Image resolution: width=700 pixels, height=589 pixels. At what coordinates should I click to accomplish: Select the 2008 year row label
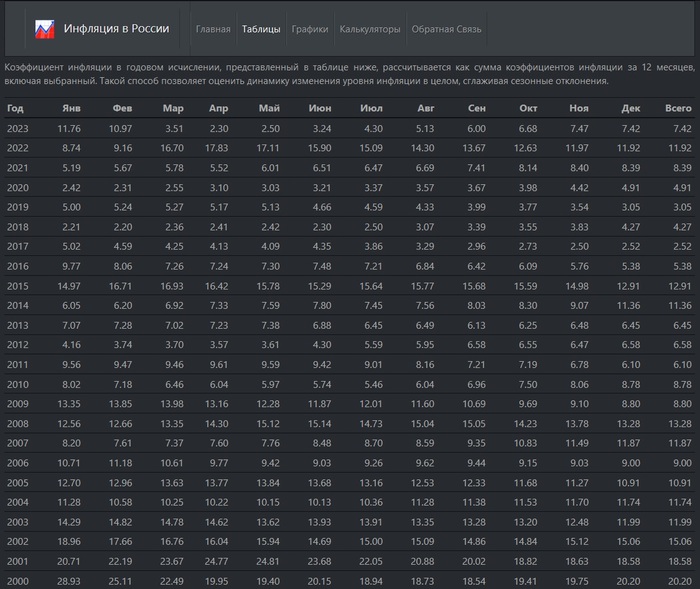[18, 422]
